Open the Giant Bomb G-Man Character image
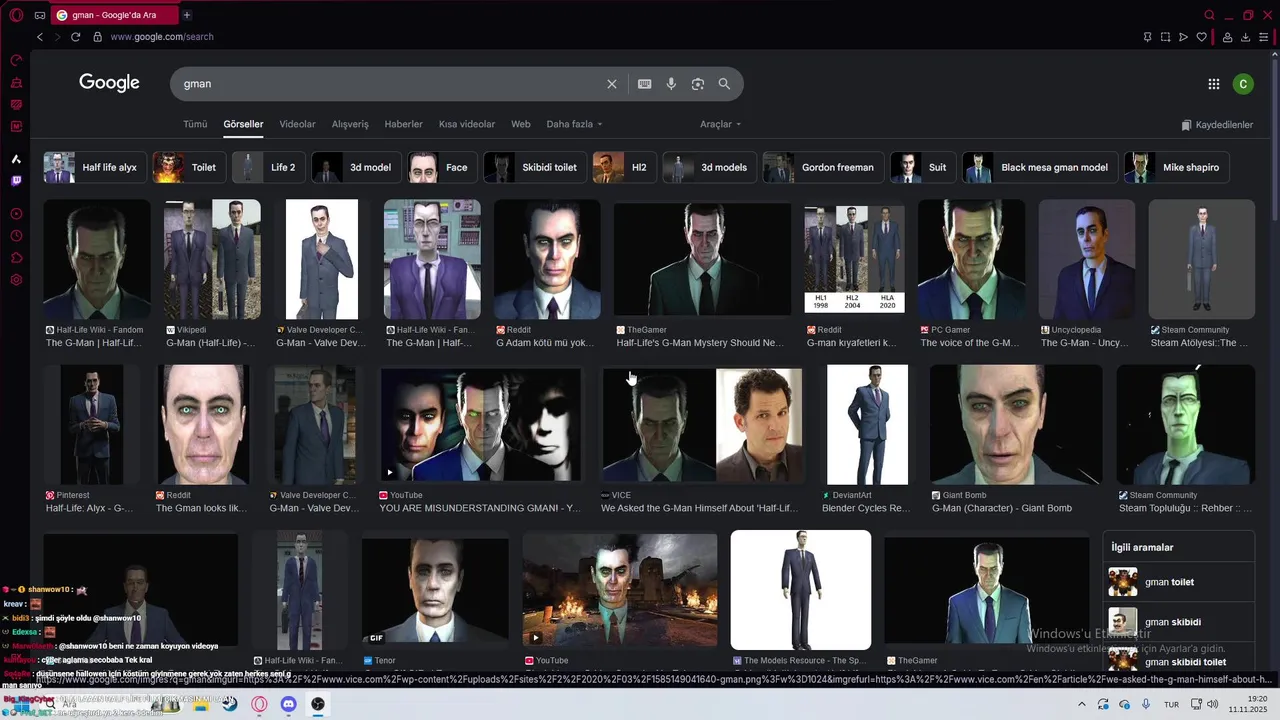The height and width of the screenshot is (720, 1280). (x=1016, y=425)
